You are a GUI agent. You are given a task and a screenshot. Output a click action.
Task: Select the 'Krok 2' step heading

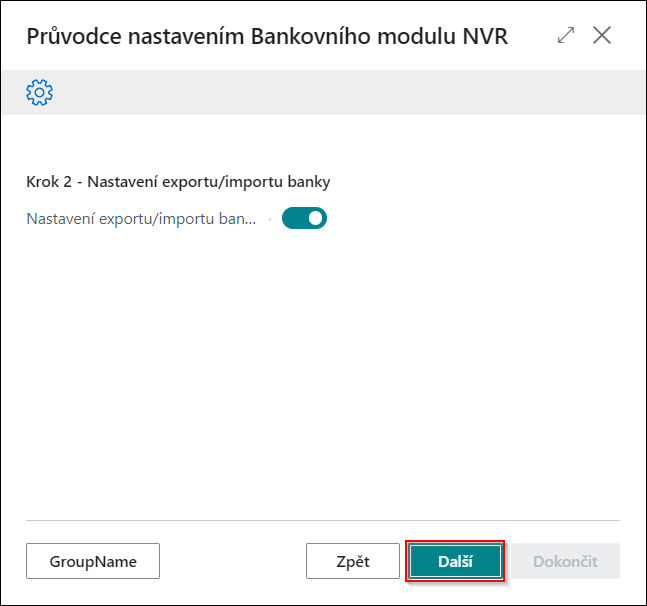178,182
